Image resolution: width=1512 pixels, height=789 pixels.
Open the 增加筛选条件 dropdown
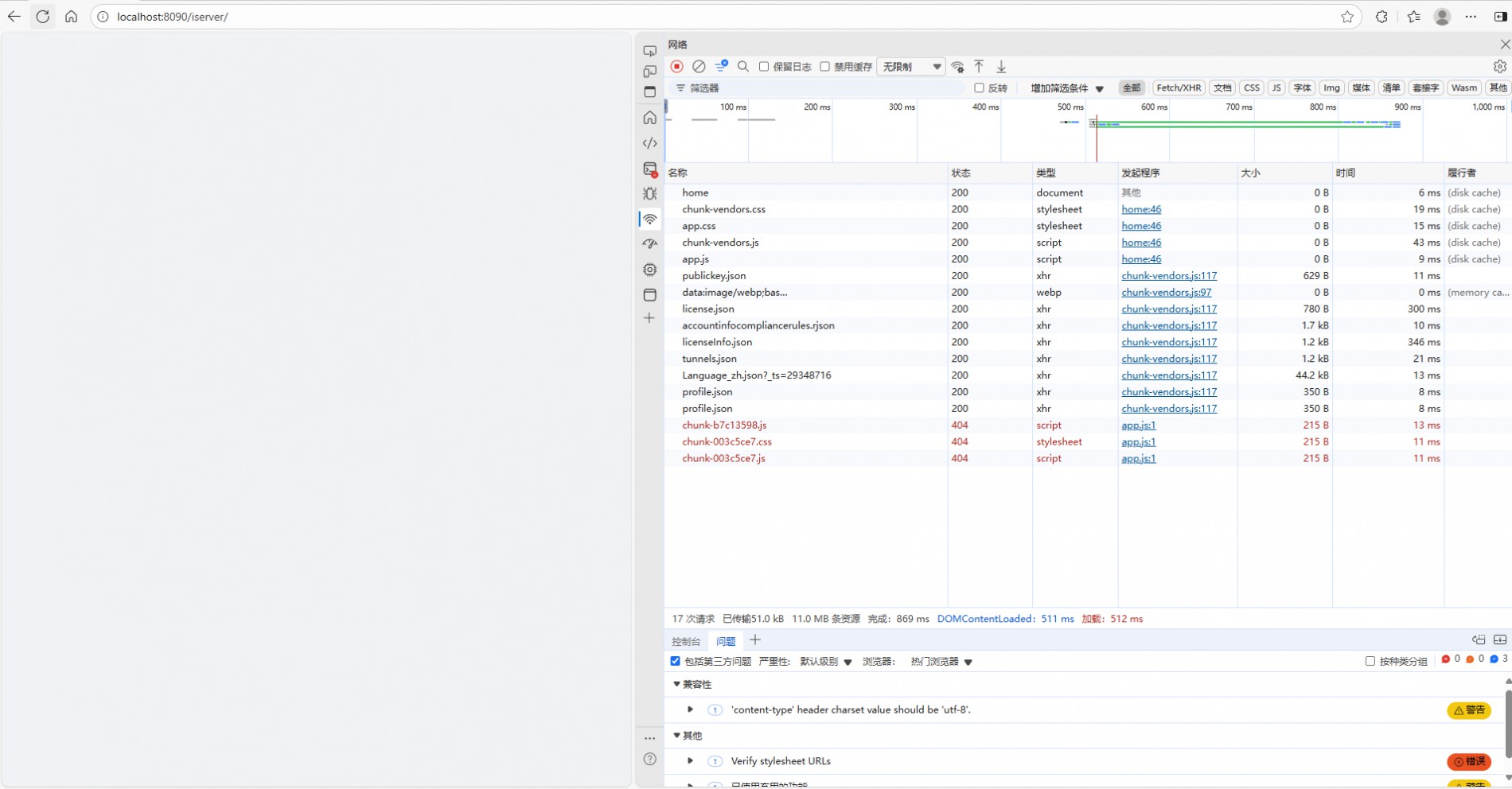coord(1066,88)
